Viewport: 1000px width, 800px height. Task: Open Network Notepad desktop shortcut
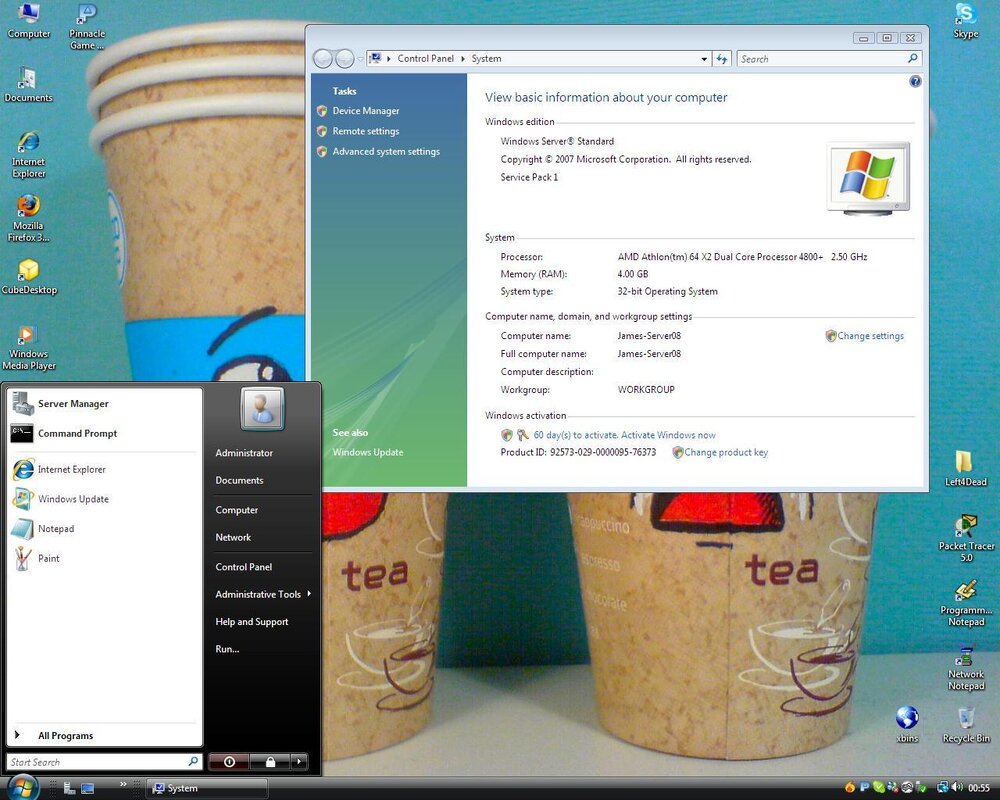click(966, 668)
